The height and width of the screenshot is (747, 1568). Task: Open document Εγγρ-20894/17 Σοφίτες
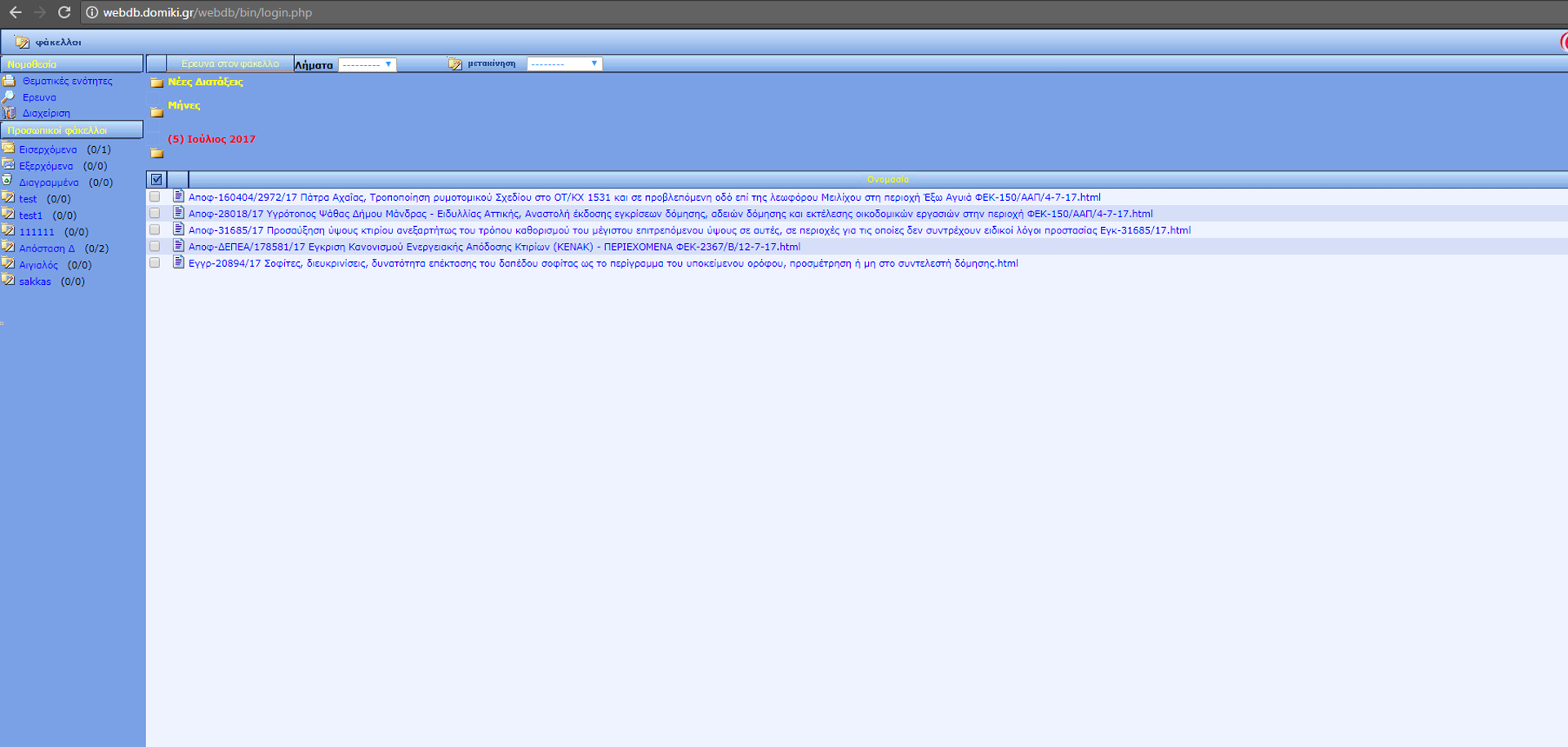(x=603, y=264)
